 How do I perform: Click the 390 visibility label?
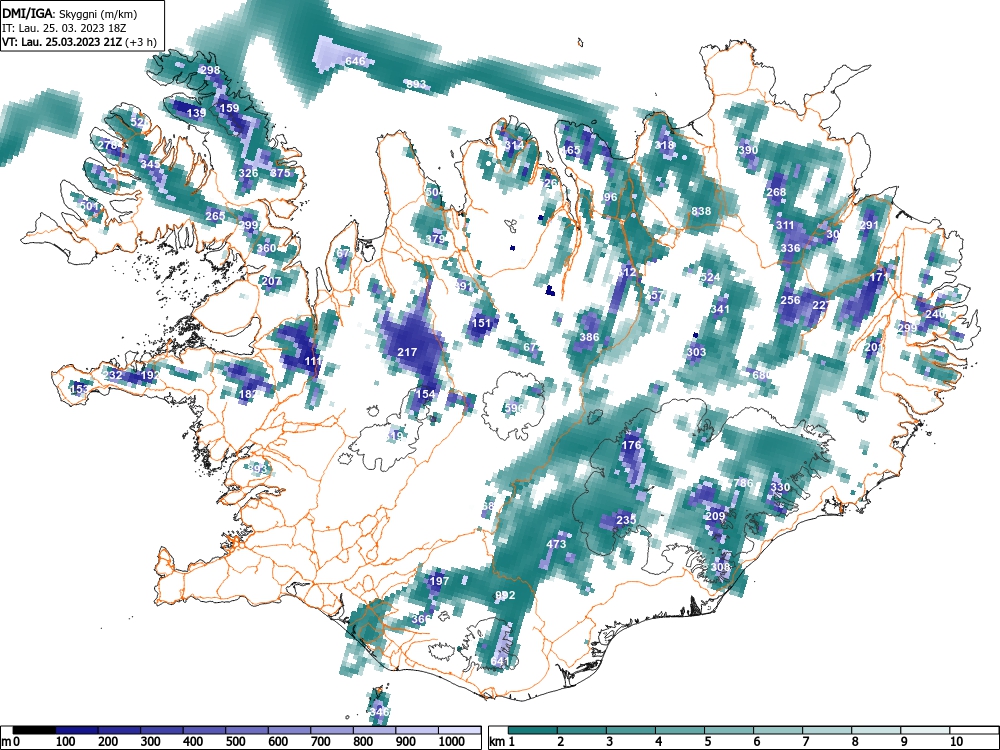[748, 151]
